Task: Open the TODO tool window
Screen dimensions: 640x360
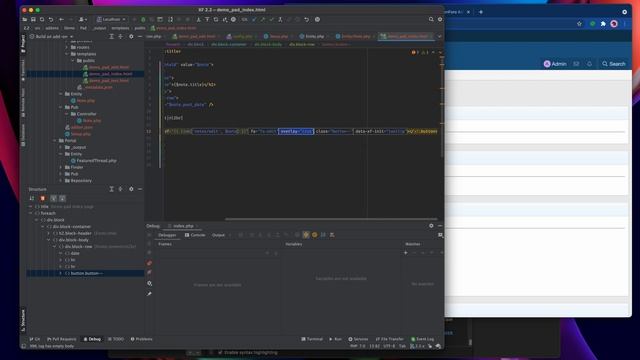Action: [116, 339]
